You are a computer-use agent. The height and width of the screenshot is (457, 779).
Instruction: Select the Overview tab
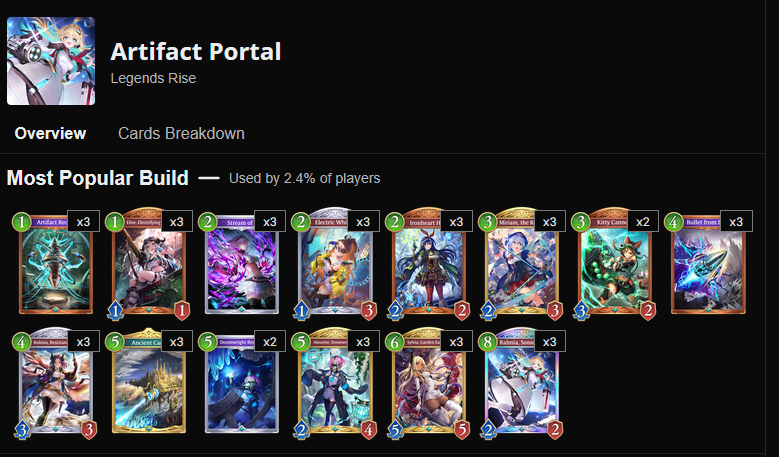[x=50, y=134]
